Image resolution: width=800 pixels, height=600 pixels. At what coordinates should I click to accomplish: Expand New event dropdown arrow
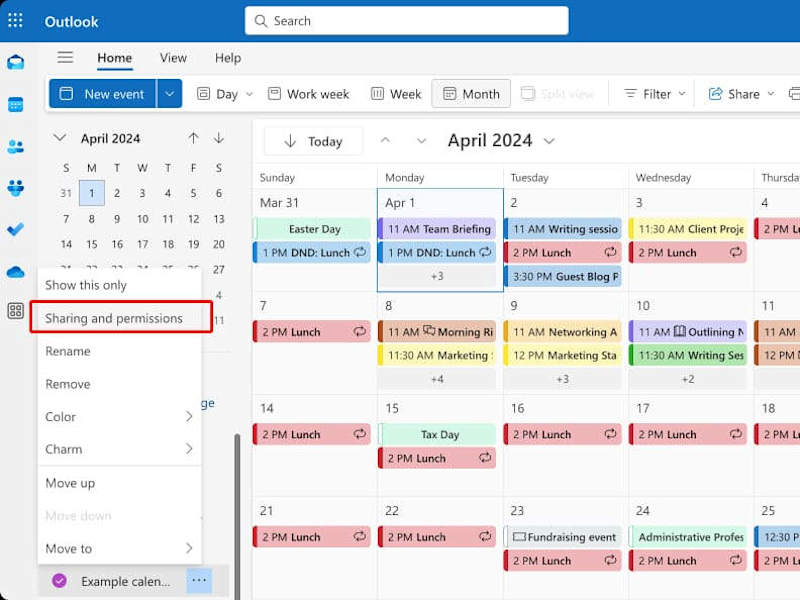(x=169, y=94)
